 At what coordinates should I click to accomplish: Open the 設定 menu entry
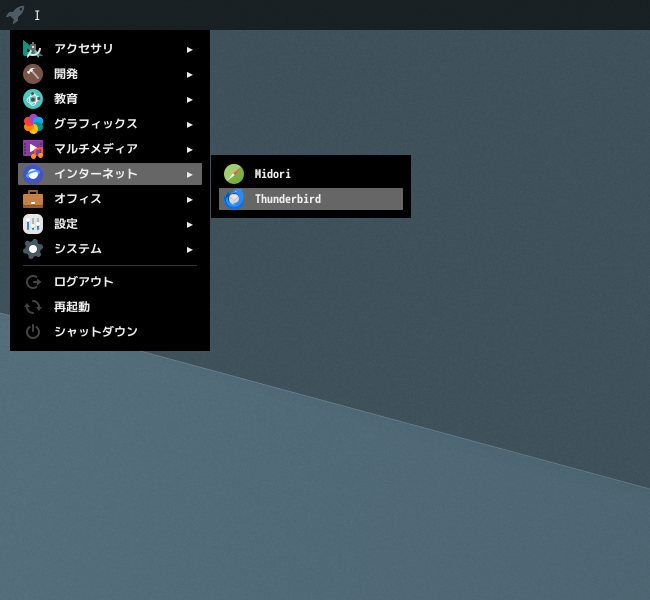pyautogui.click(x=110, y=224)
